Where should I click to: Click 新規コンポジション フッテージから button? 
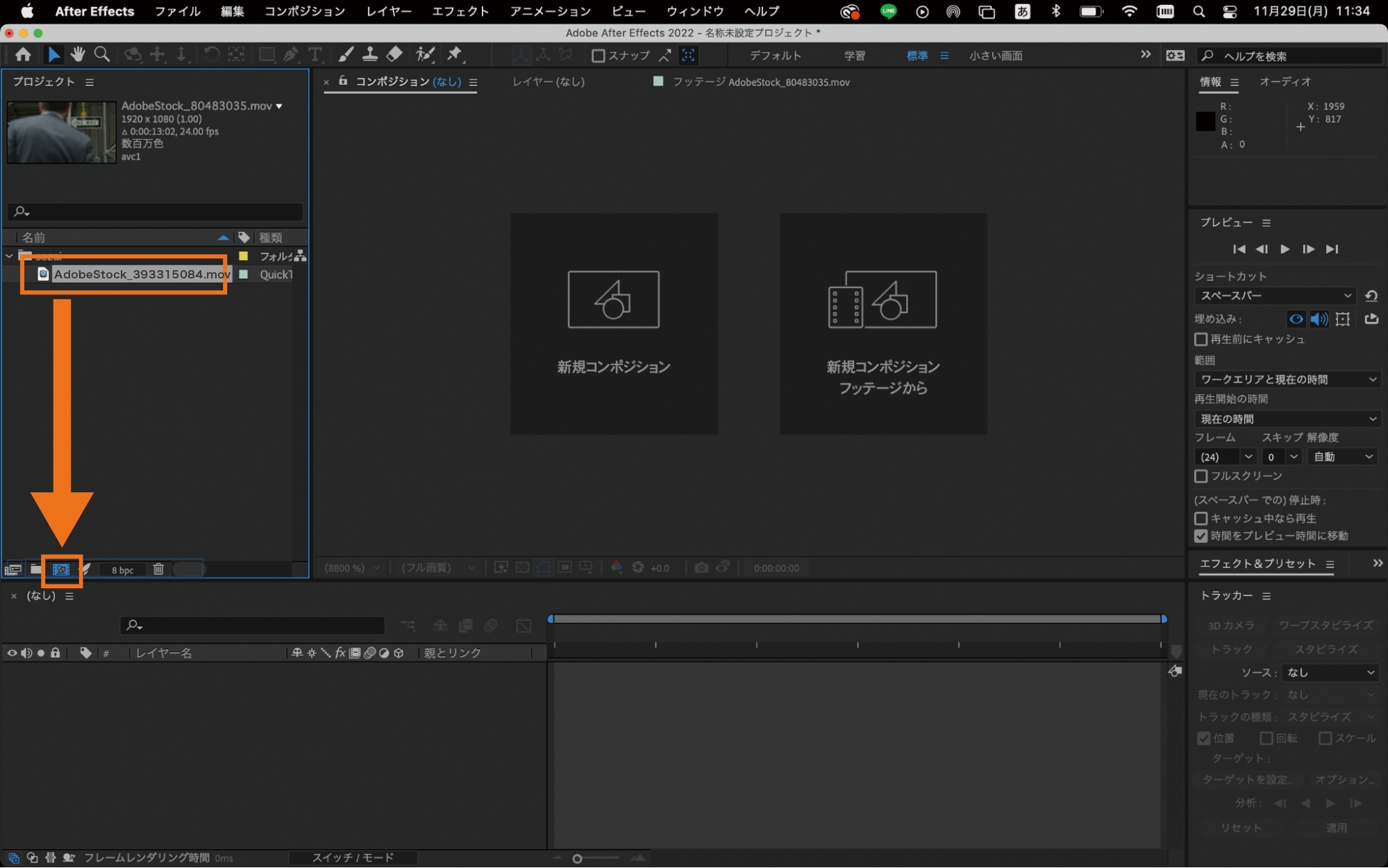coord(883,324)
